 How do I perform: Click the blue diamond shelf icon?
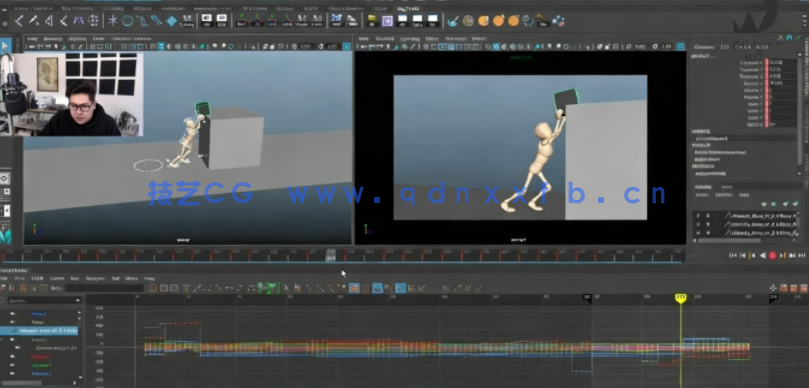(x=171, y=21)
